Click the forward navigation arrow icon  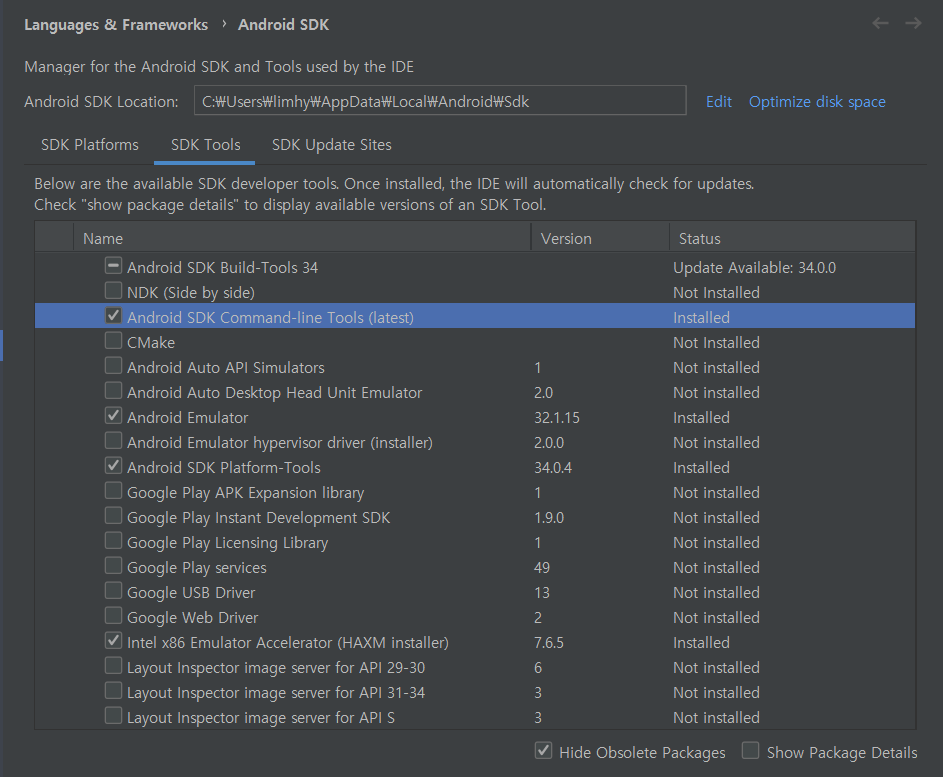pos(913,23)
